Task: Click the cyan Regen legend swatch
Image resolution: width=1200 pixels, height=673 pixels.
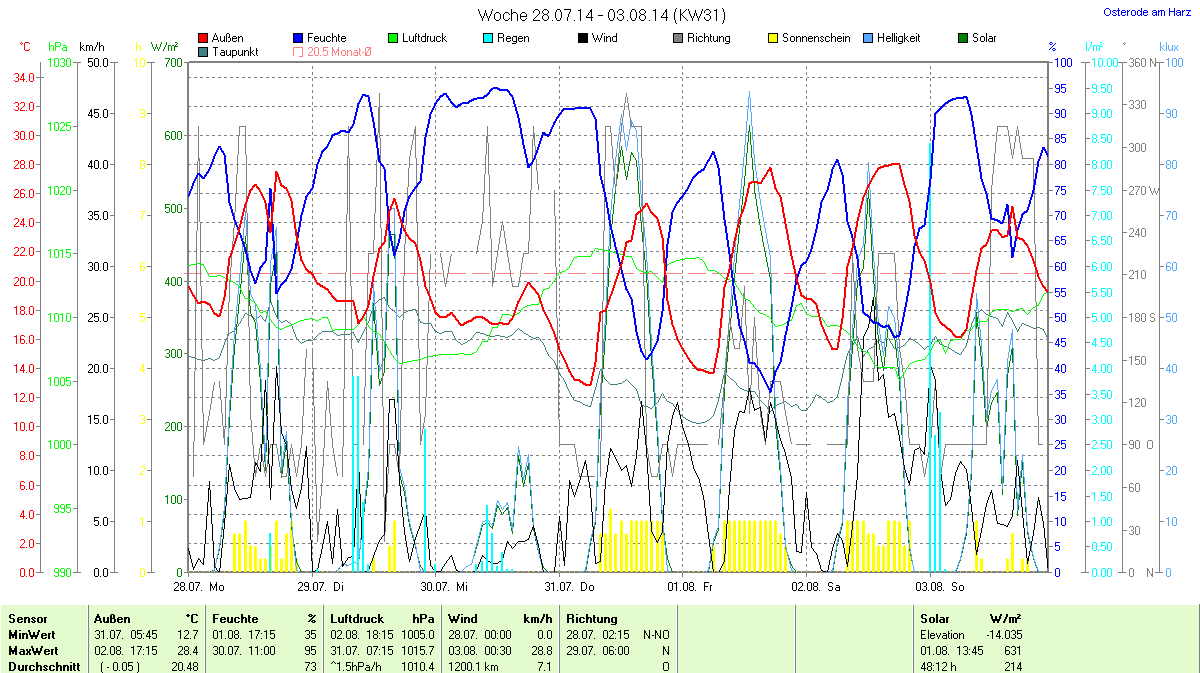Action: [489, 39]
